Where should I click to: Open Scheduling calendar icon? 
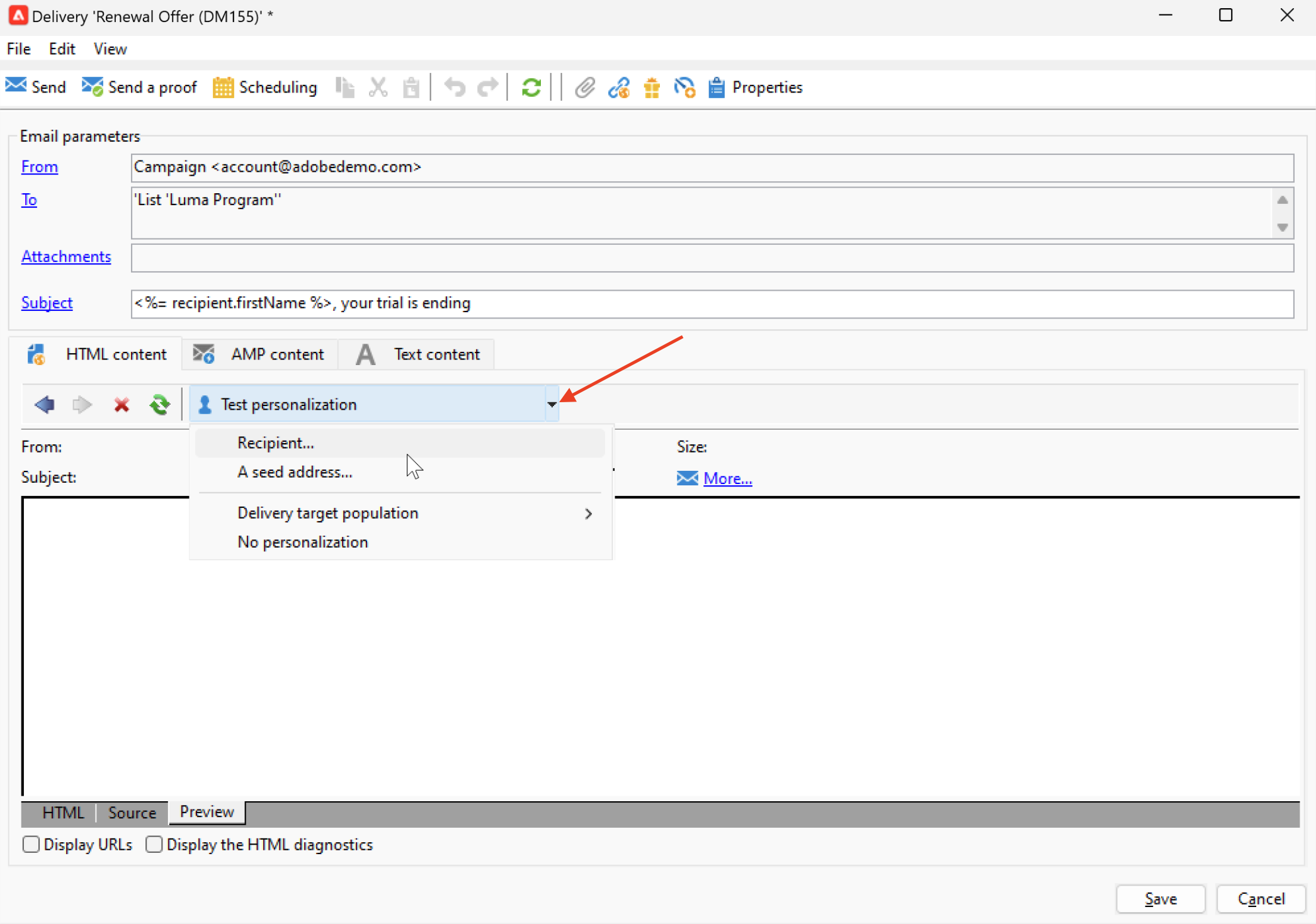(x=223, y=87)
